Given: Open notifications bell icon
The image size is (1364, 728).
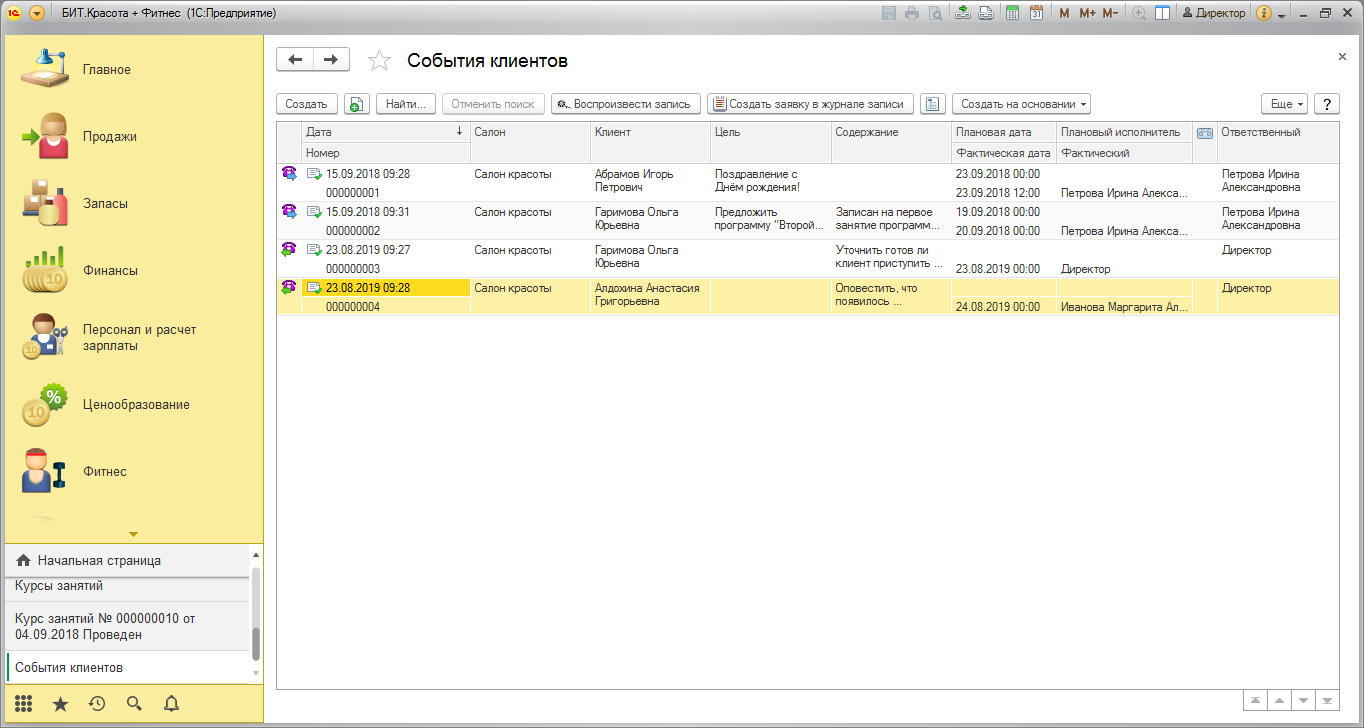Looking at the screenshot, I should click(171, 703).
